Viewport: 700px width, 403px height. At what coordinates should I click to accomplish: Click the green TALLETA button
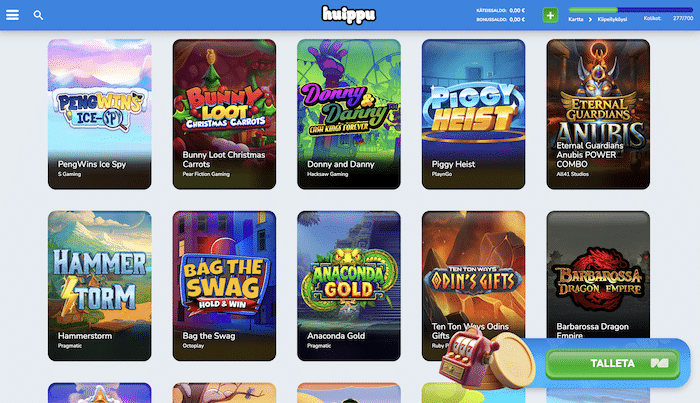coord(612,363)
